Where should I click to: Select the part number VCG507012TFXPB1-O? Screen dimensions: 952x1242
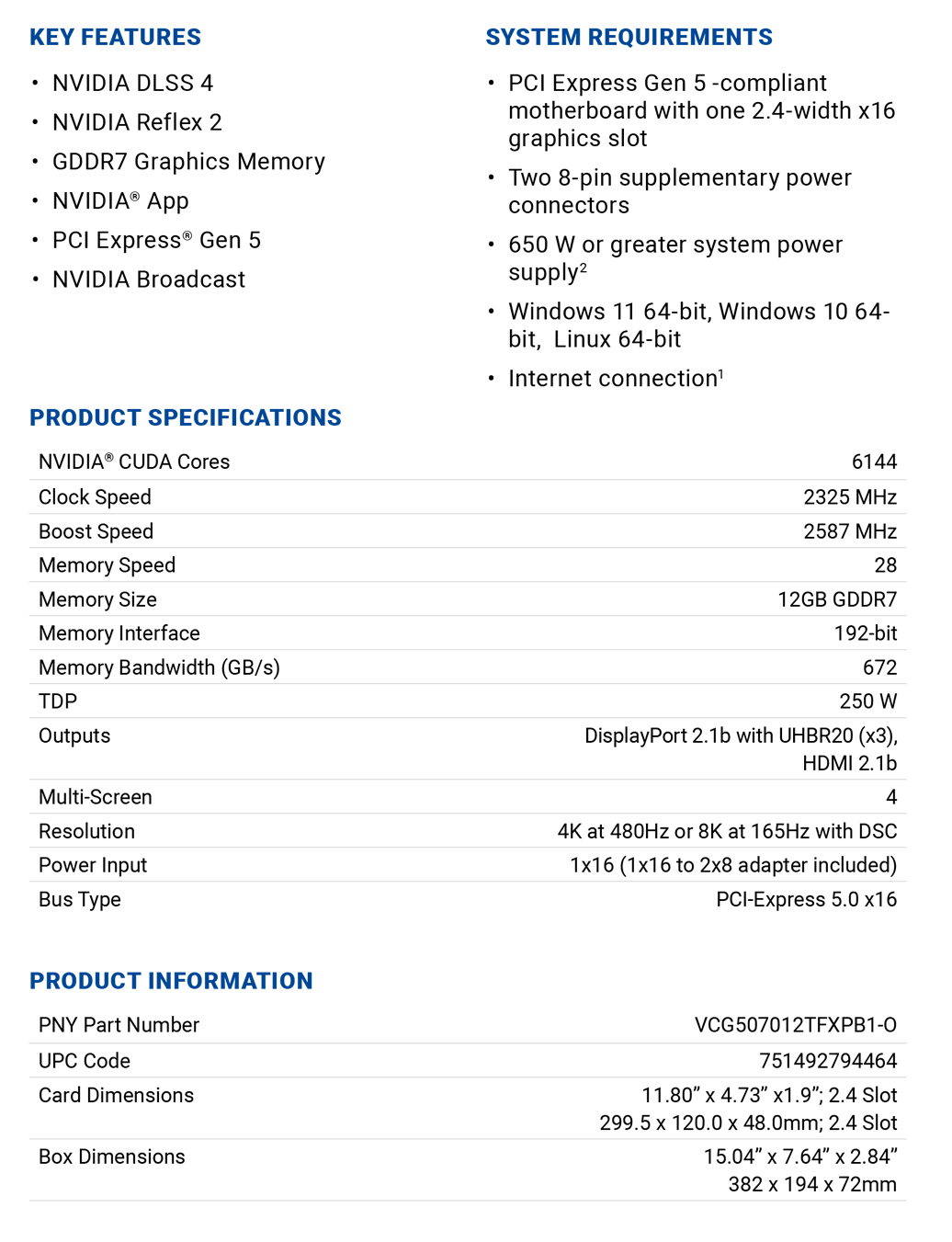coord(796,1025)
